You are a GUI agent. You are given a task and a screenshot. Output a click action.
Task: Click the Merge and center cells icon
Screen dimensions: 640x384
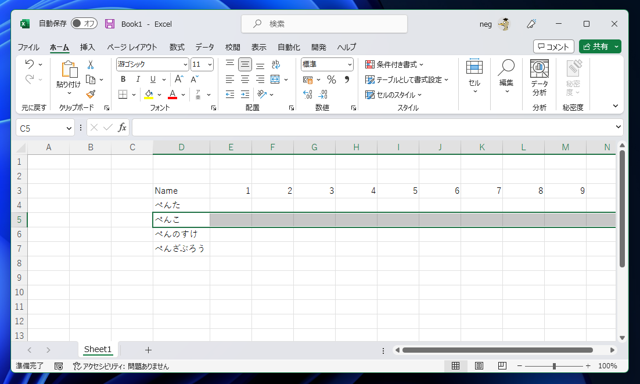(275, 80)
